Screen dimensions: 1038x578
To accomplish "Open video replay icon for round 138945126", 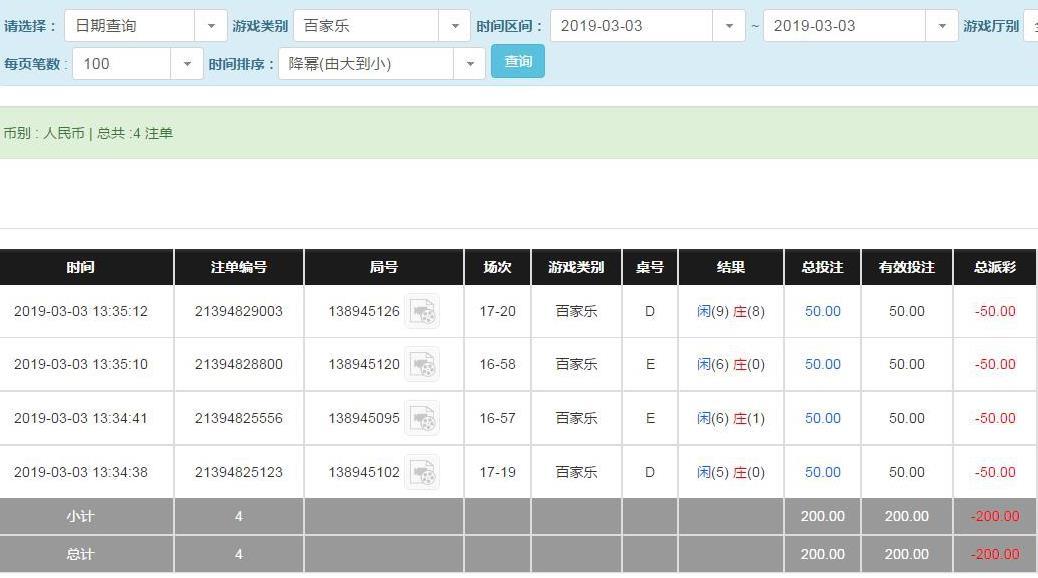I will (x=423, y=312).
